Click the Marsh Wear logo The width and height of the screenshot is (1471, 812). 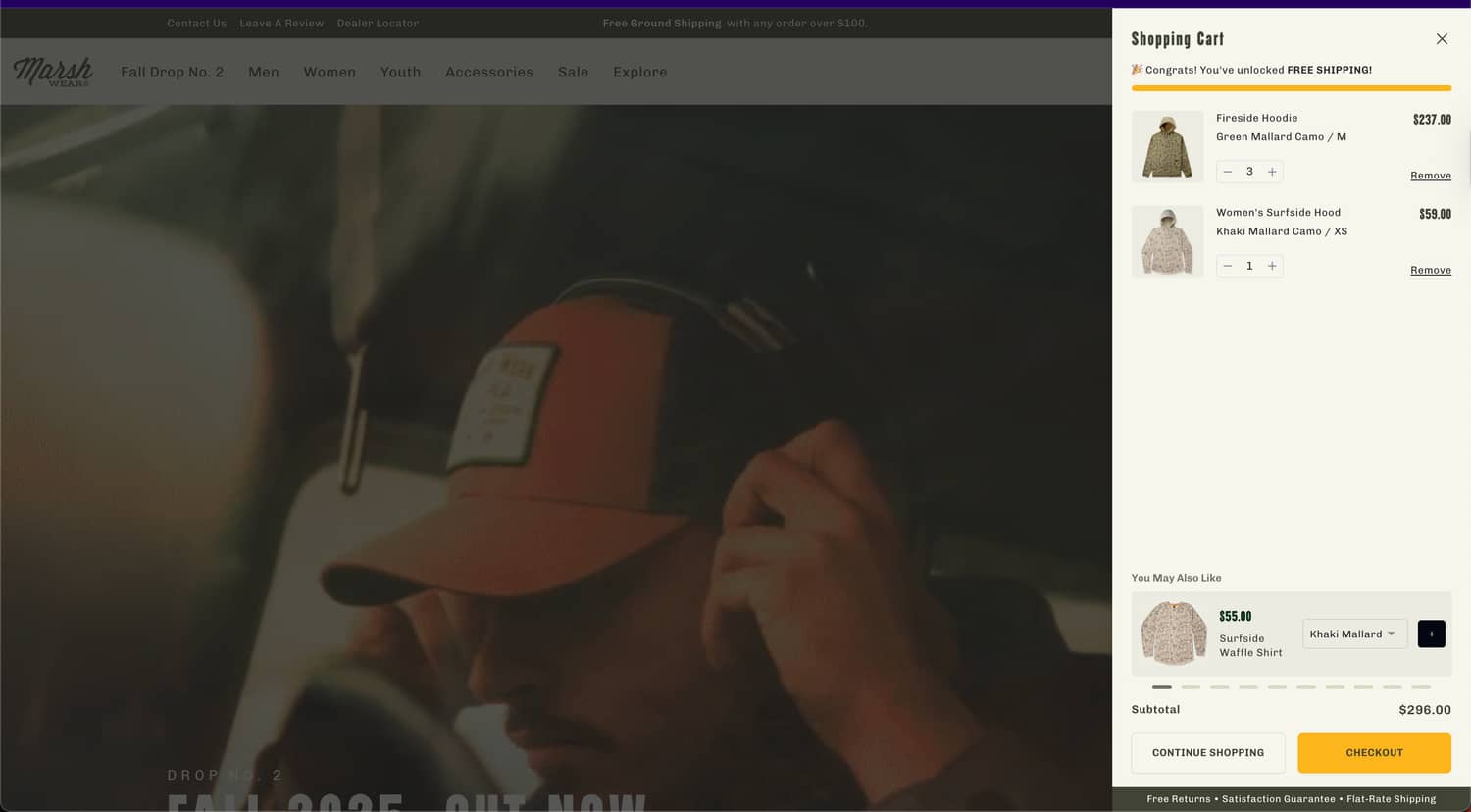pyautogui.click(x=53, y=72)
